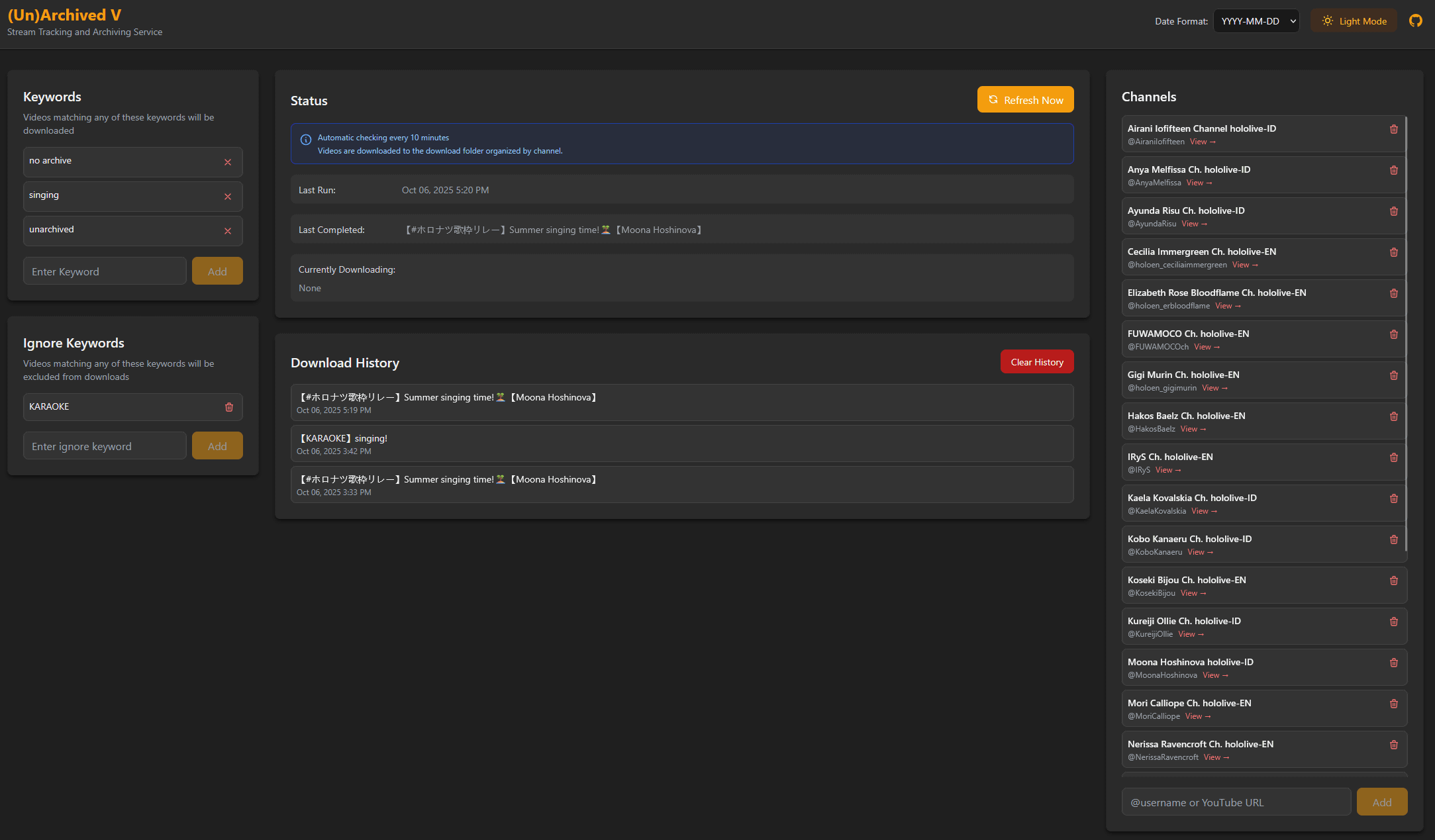
Task: Remove the 'singing' keyword
Action: click(x=228, y=197)
